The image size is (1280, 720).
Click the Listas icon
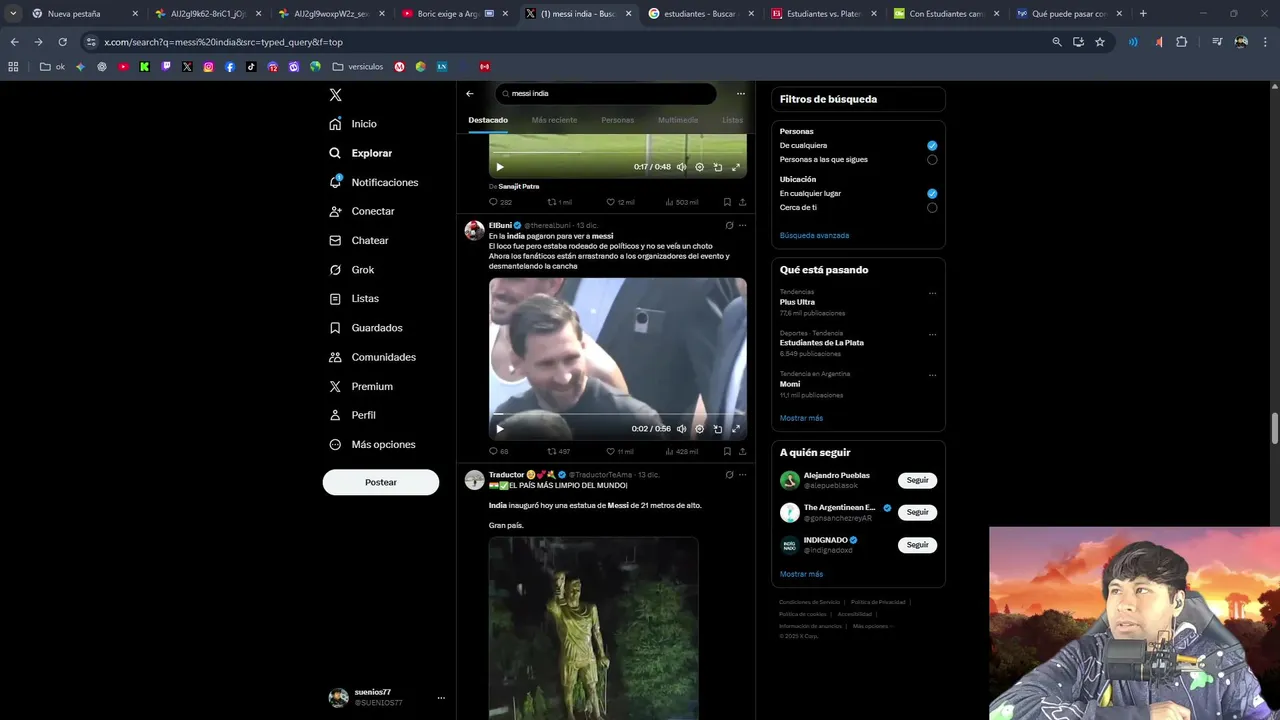click(x=336, y=299)
